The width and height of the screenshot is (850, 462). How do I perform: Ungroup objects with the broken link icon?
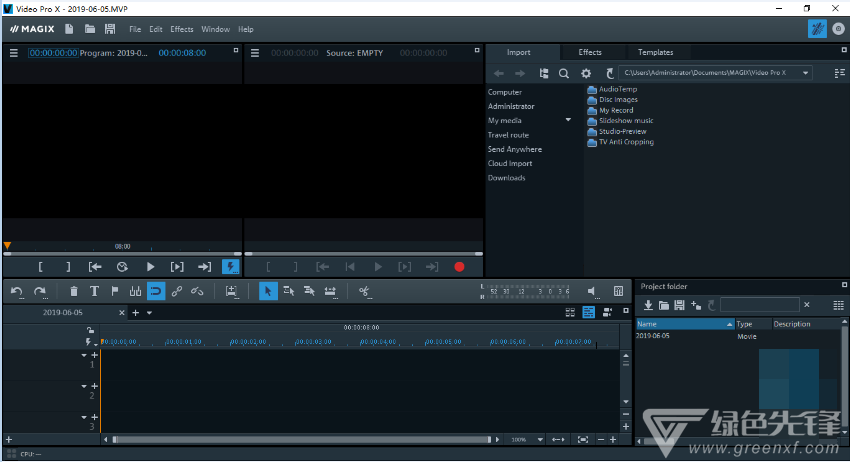coord(197,292)
